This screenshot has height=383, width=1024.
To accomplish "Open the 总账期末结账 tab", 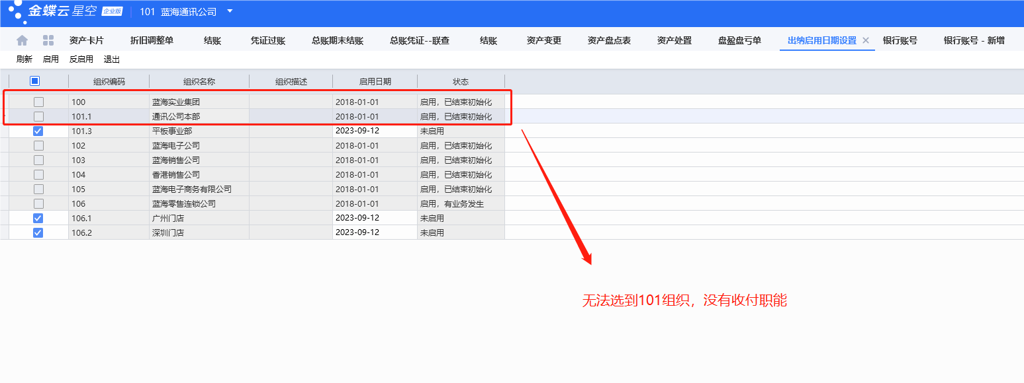I will pyautogui.click(x=338, y=41).
